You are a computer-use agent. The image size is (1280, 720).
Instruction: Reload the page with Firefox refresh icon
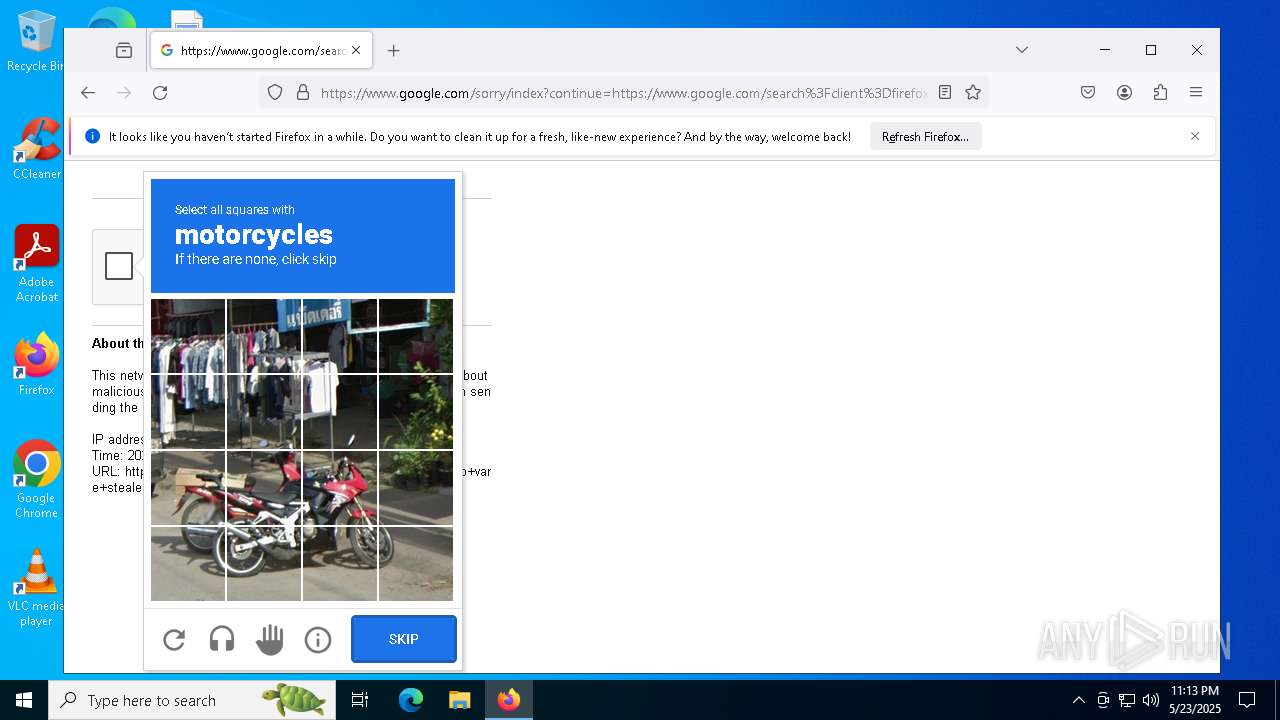coord(160,93)
